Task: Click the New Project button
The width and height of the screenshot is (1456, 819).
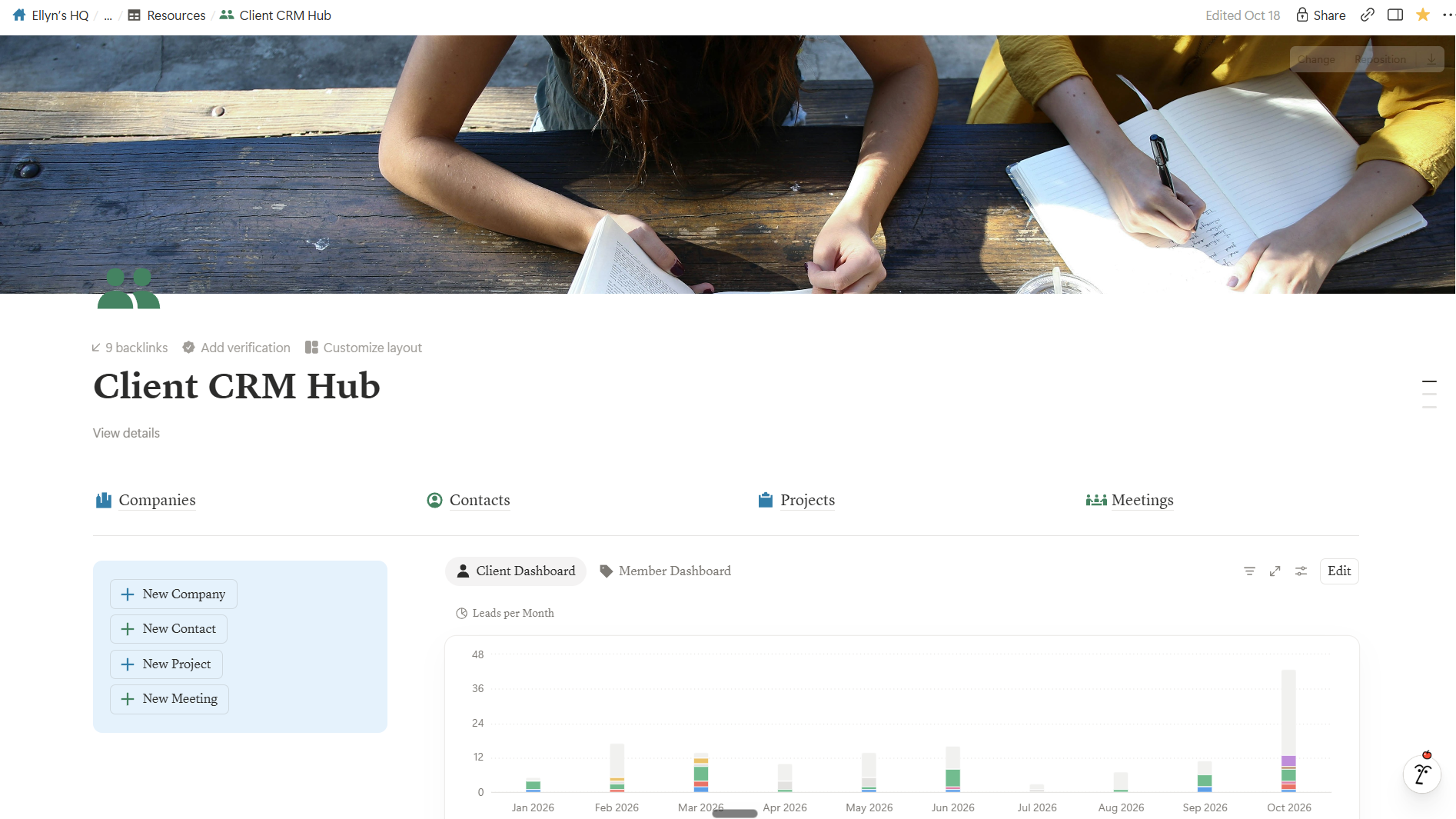Action: pyautogui.click(x=166, y=664)
